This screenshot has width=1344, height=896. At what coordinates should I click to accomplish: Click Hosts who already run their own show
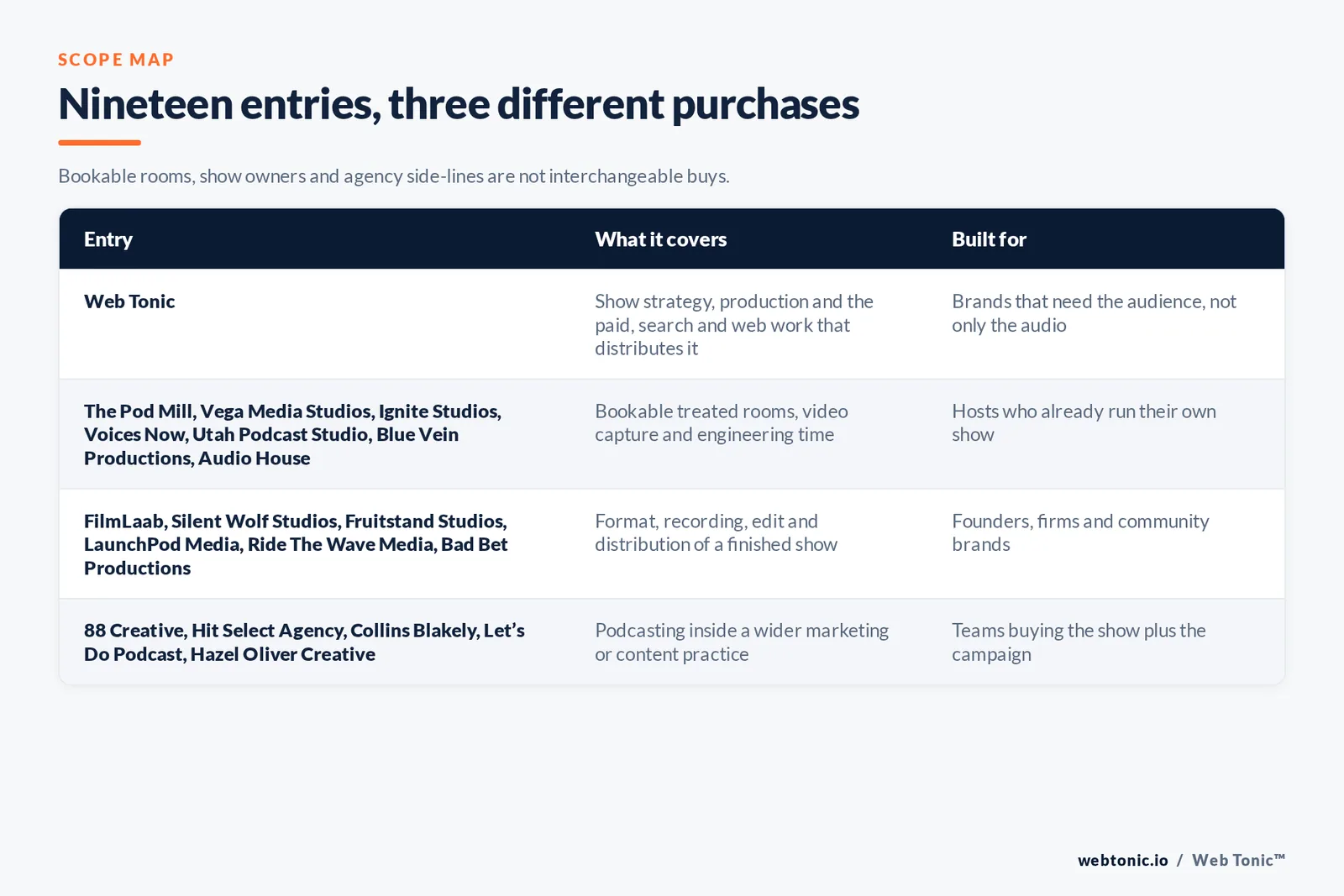[x=1084, y=422]
